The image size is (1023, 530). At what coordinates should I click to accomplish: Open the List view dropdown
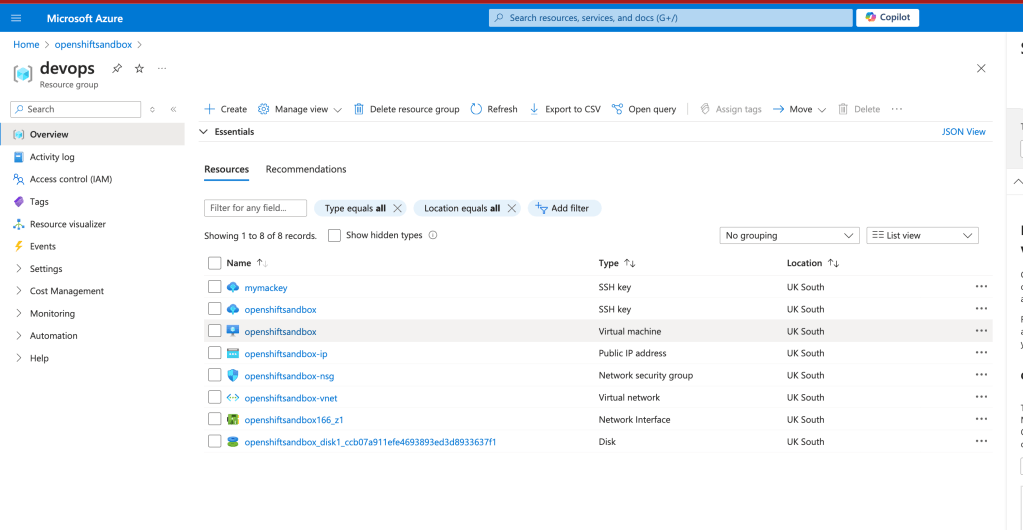point(923,236)
